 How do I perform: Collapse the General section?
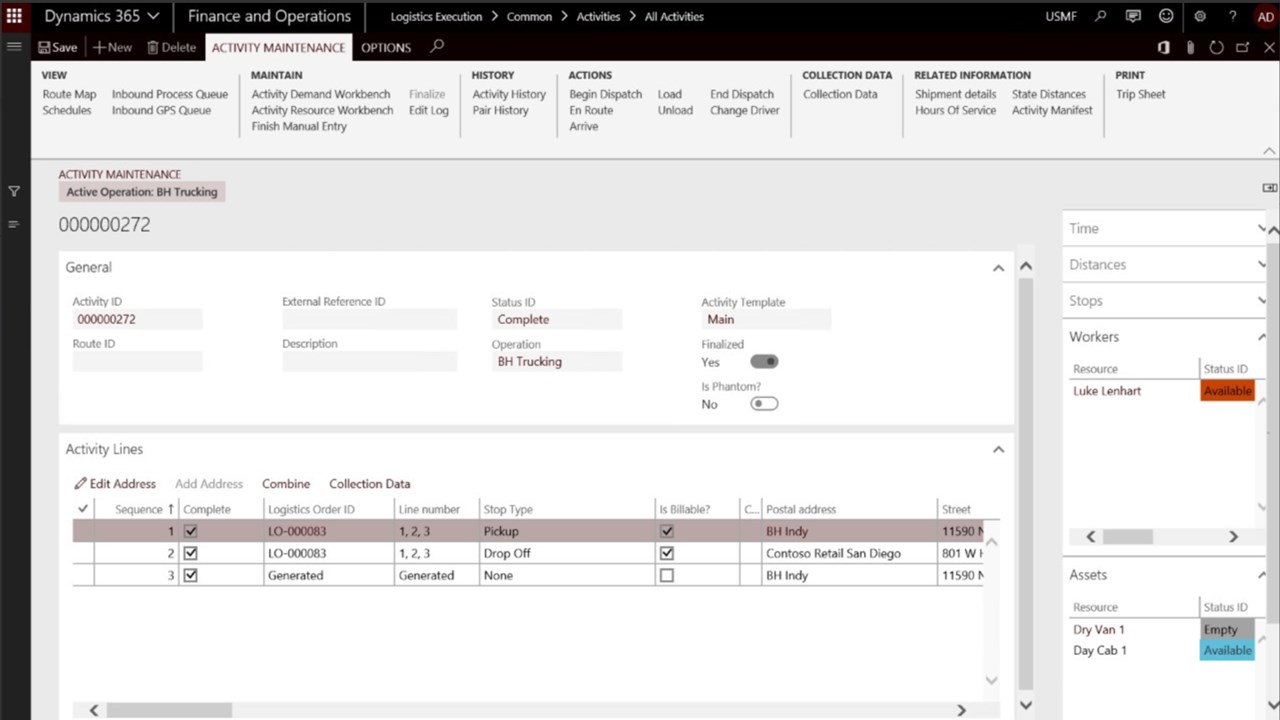click(x=998, y=267)
